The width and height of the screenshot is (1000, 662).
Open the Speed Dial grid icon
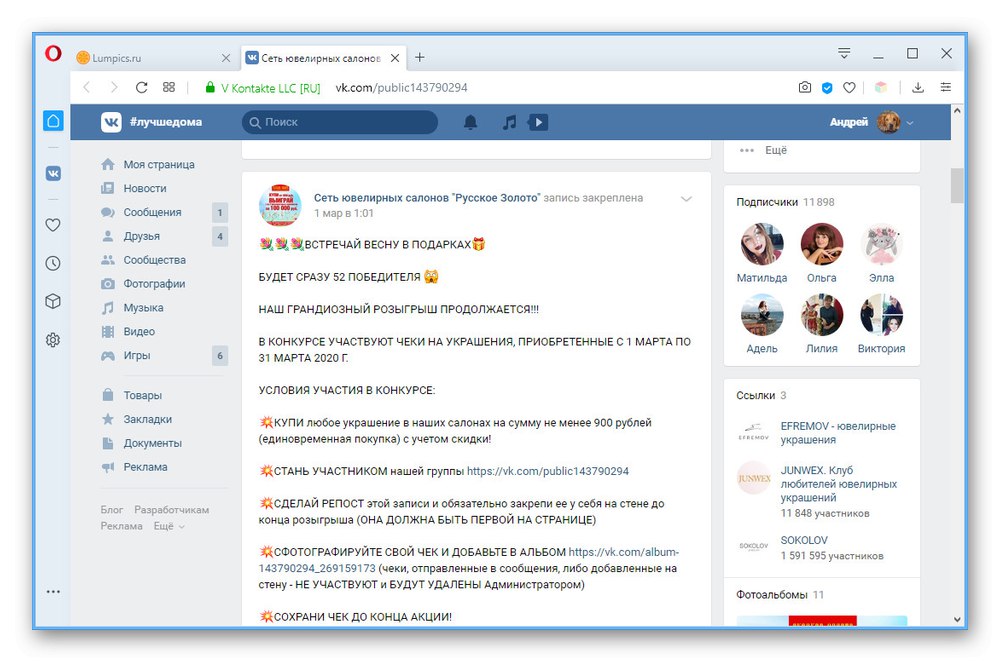click(x=169, y=87)
